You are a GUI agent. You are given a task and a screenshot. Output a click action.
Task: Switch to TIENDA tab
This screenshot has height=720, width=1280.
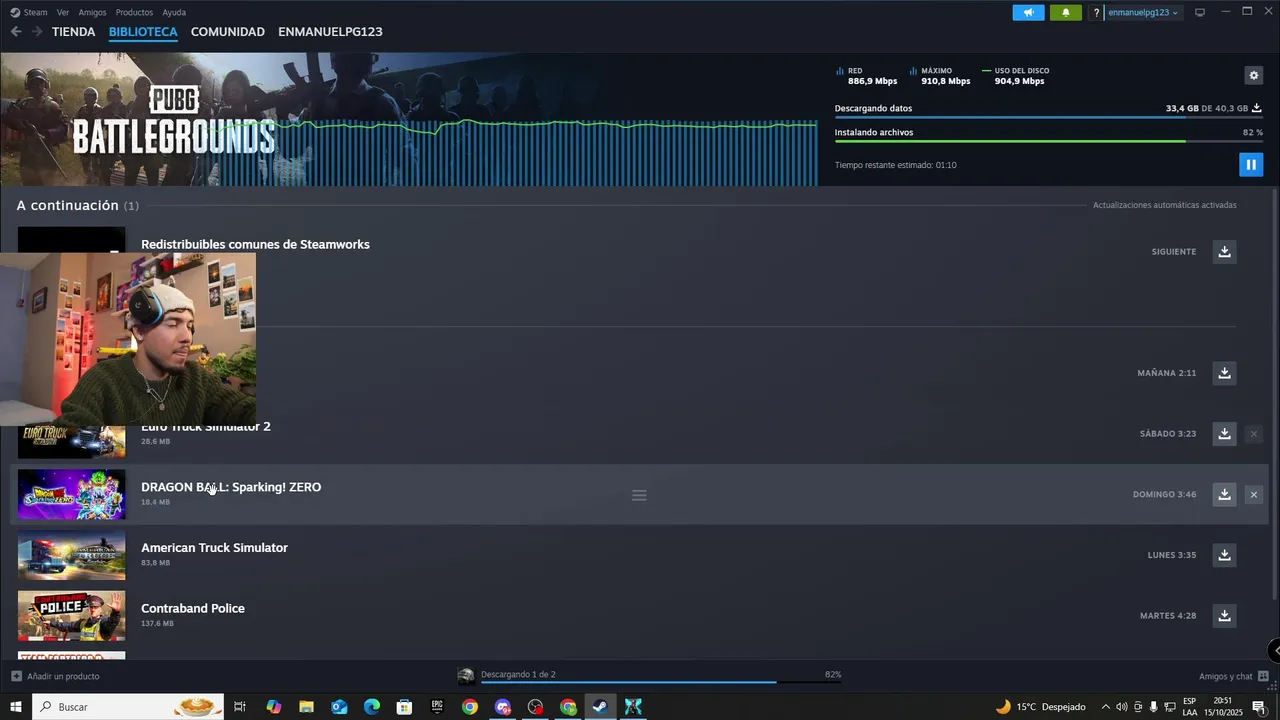tap(74, 32)
